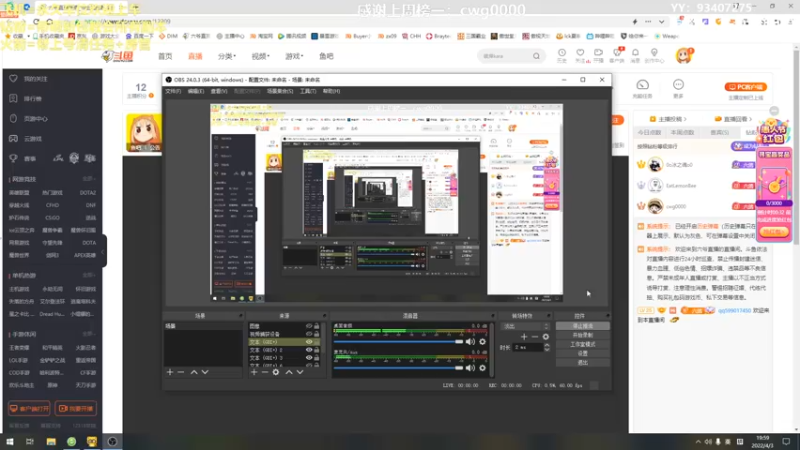
Task: Click the website search magnifier icon
Action: click(536, 56)
